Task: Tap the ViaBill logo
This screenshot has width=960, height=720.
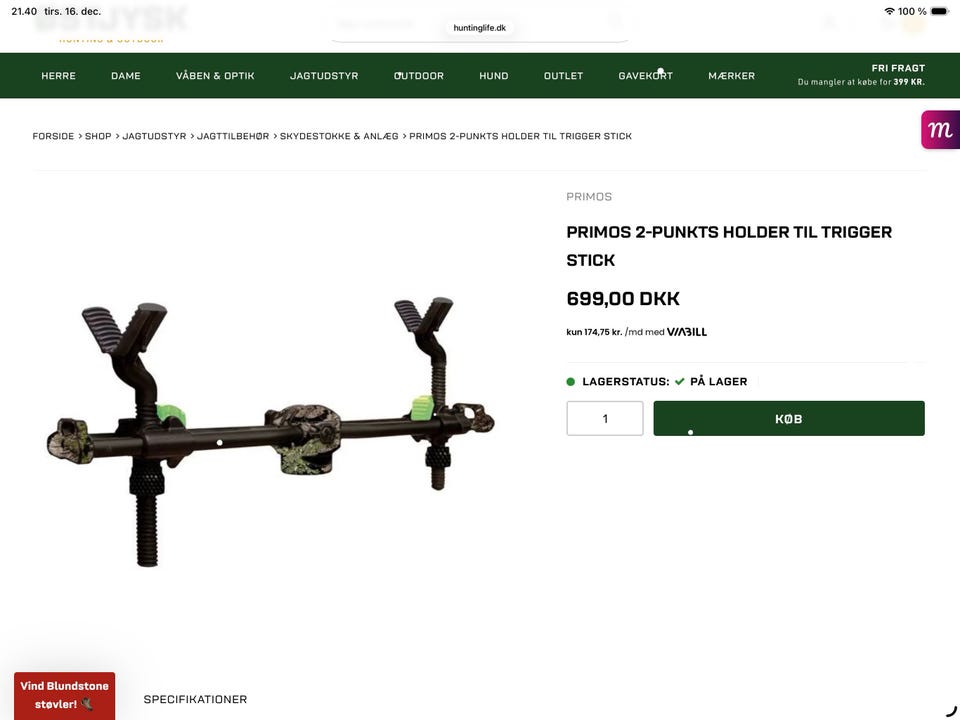Action: (x=686, y=332)
